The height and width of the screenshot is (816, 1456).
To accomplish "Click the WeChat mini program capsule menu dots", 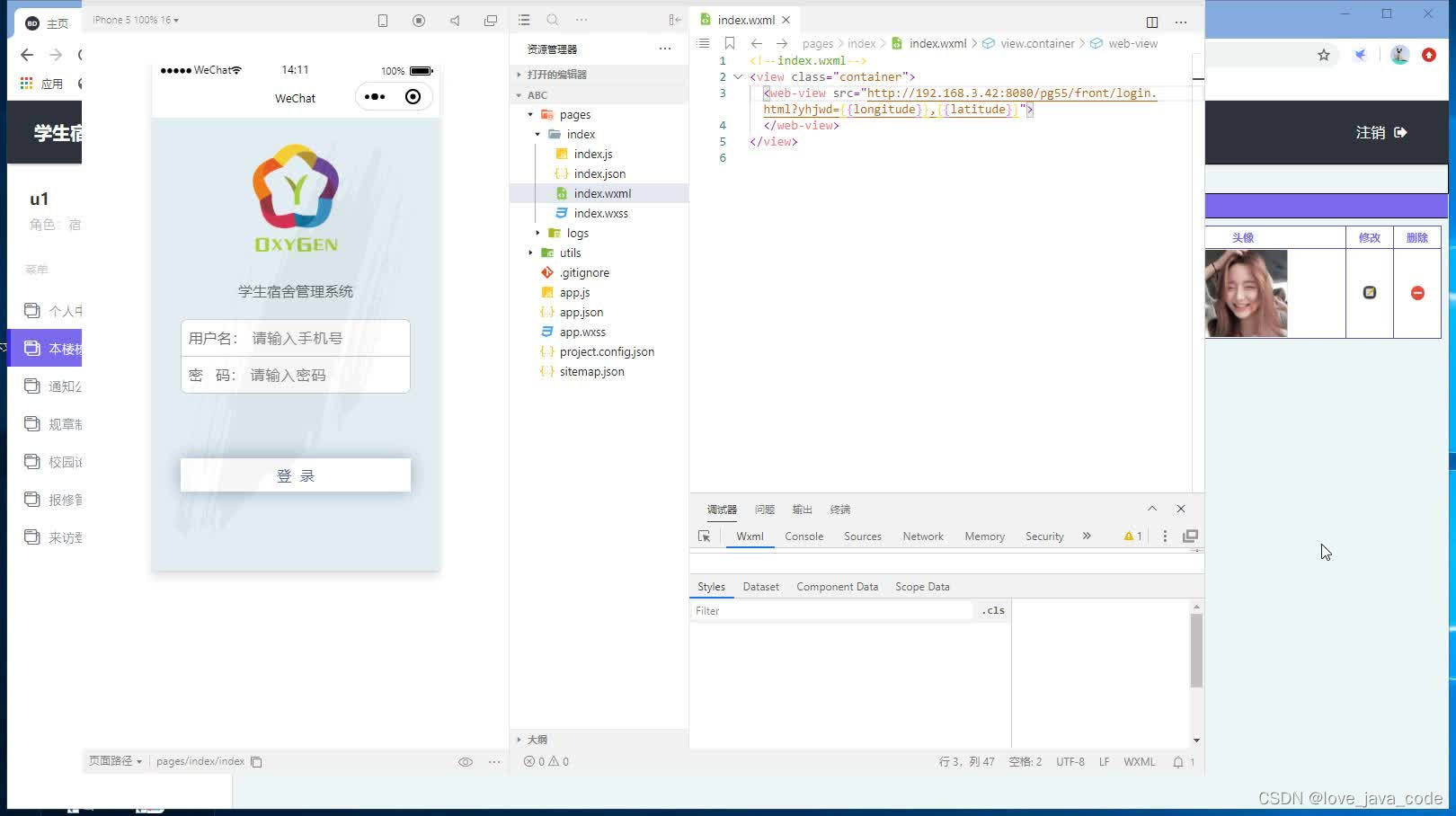I will coord(375,97).
